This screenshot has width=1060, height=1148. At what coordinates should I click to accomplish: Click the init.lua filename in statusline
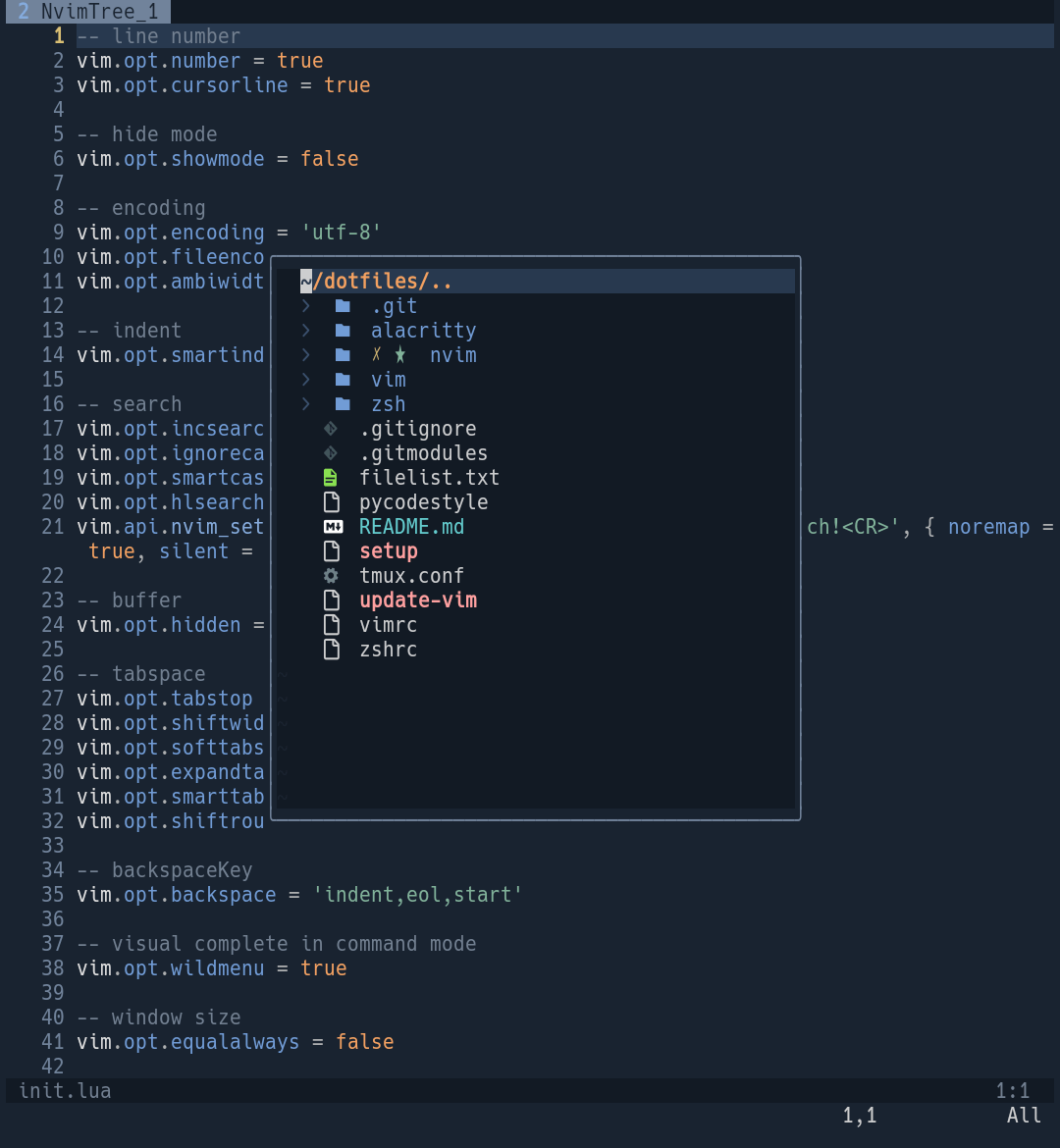[65, 1091]
